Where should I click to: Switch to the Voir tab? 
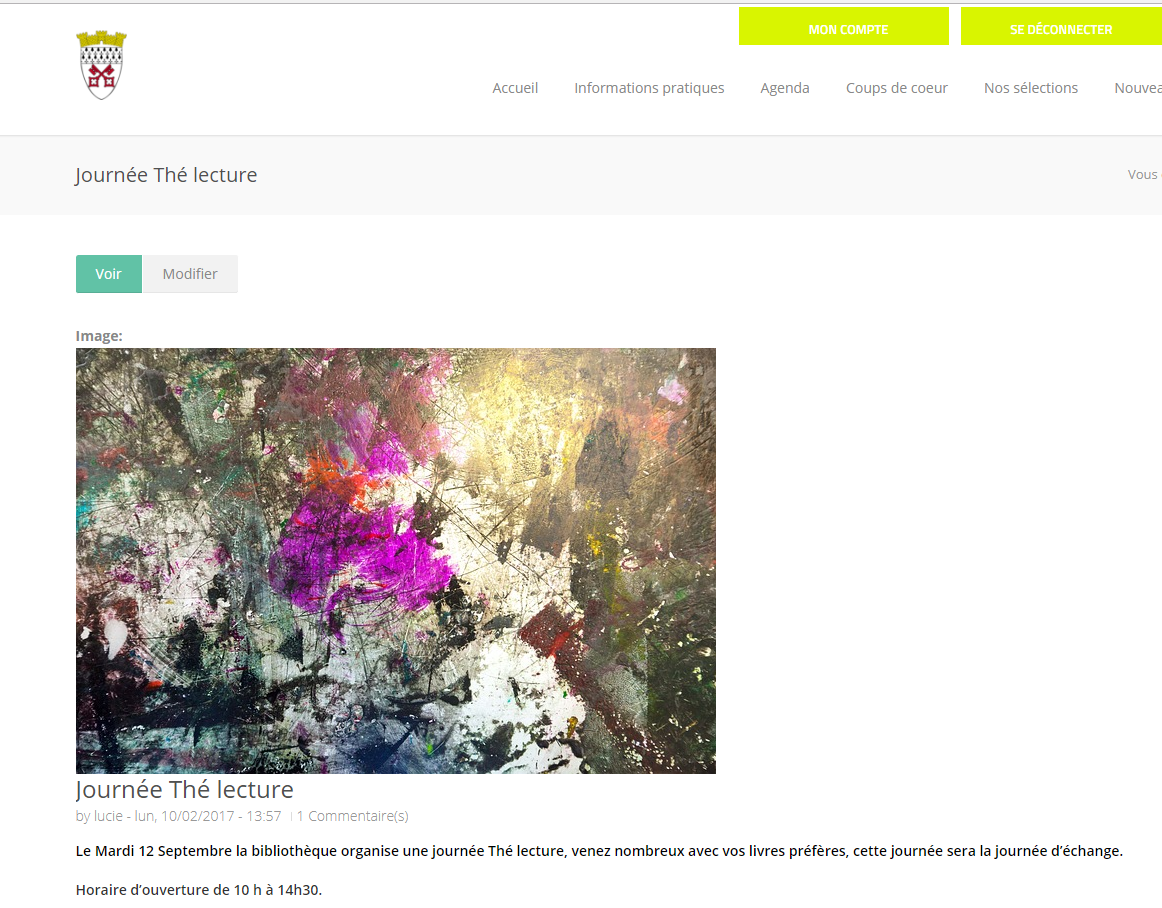109,274
